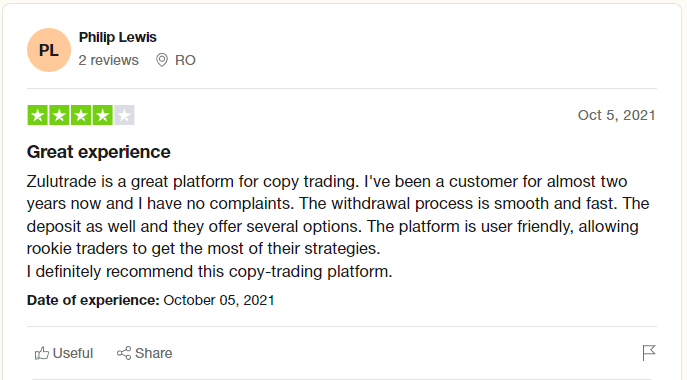
Task: Flag this review for reporting
Action: click(x=649, y=353)
